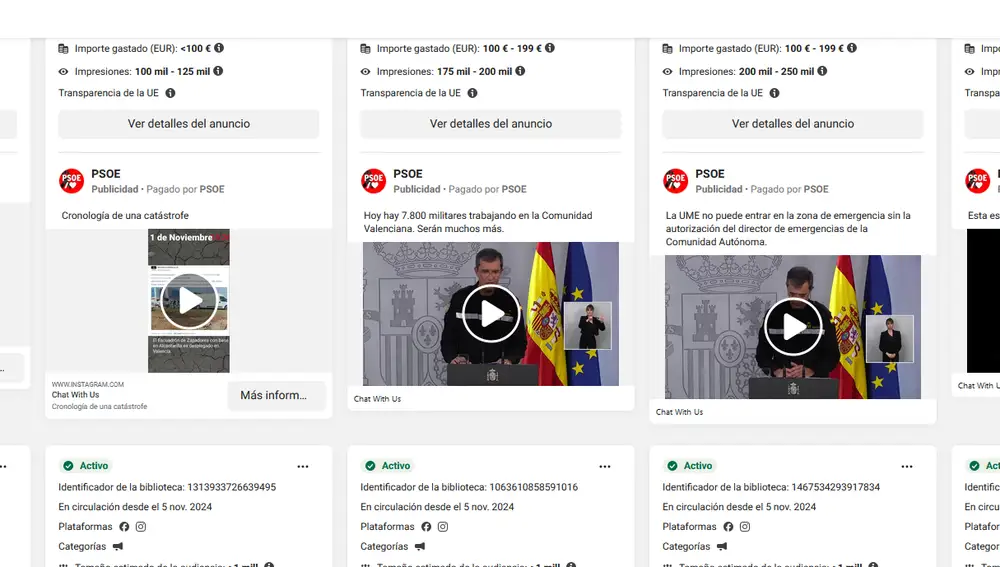Click info icon next to '200 mil - 250 mil' impressions
Image resolution: width=1000 pixels, height=567 pixels.
coord(822,71)
